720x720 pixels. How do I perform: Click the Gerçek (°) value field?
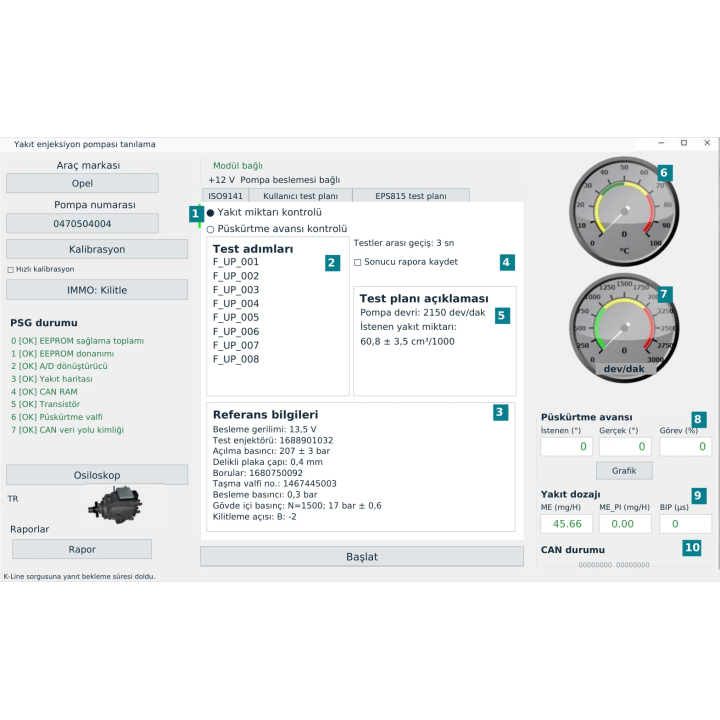click(x=625, y=446)
